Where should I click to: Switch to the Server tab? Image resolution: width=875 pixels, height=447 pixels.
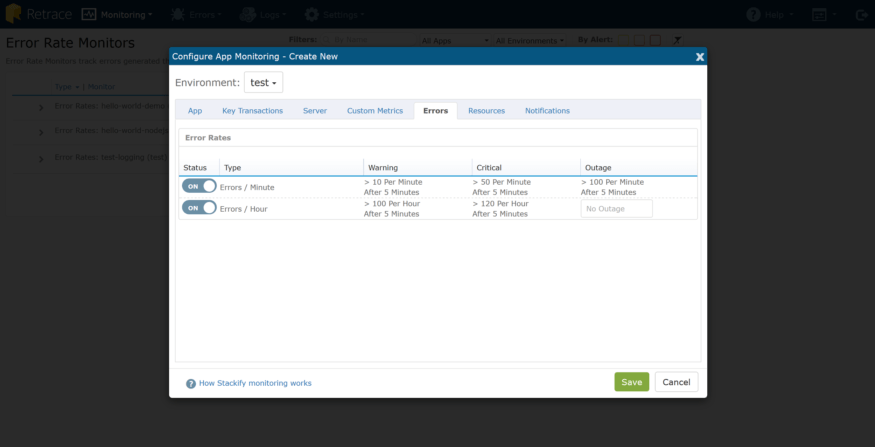pyautogui.click(x=315, y=111)
